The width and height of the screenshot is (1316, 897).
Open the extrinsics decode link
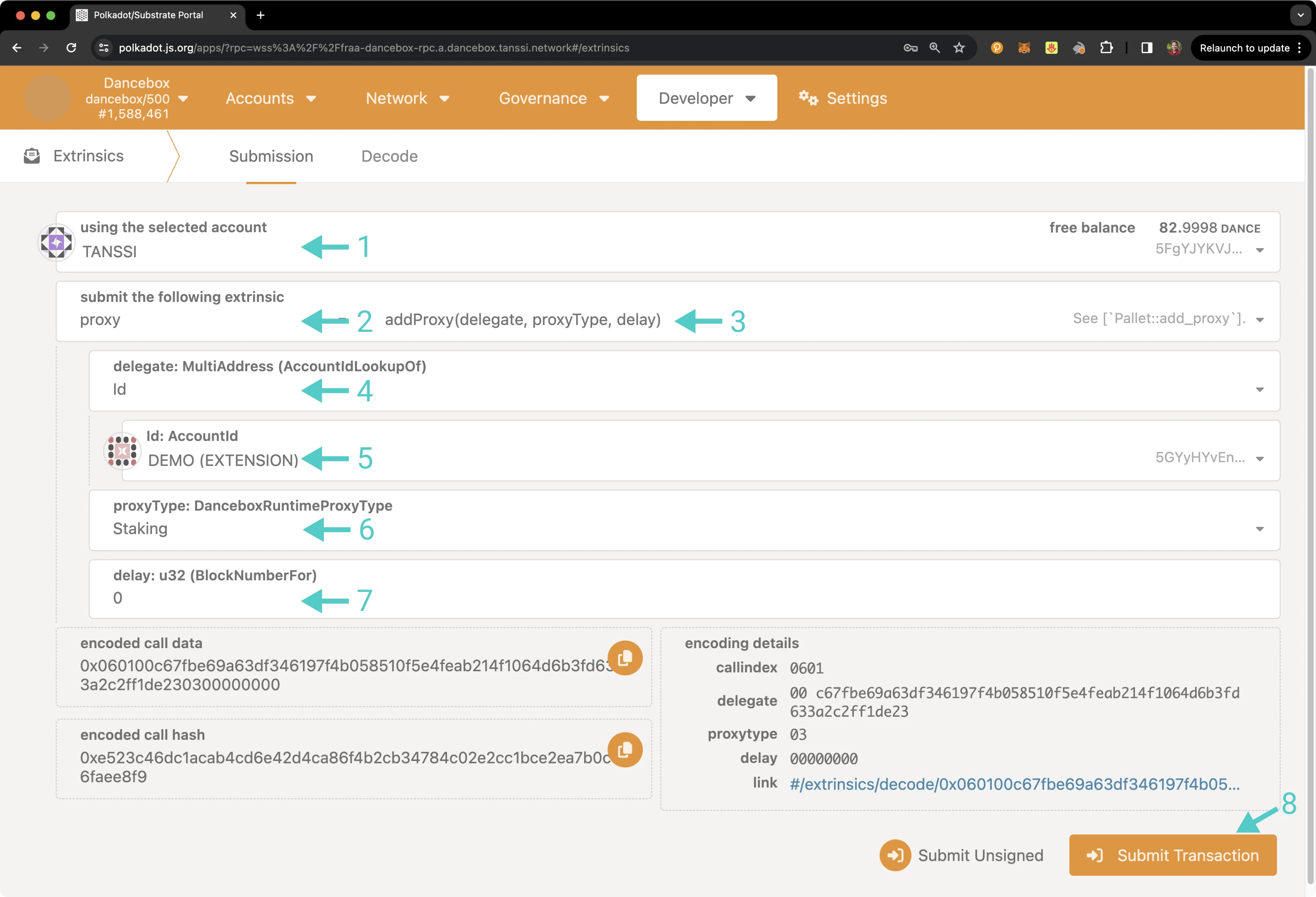point(1015,784)
